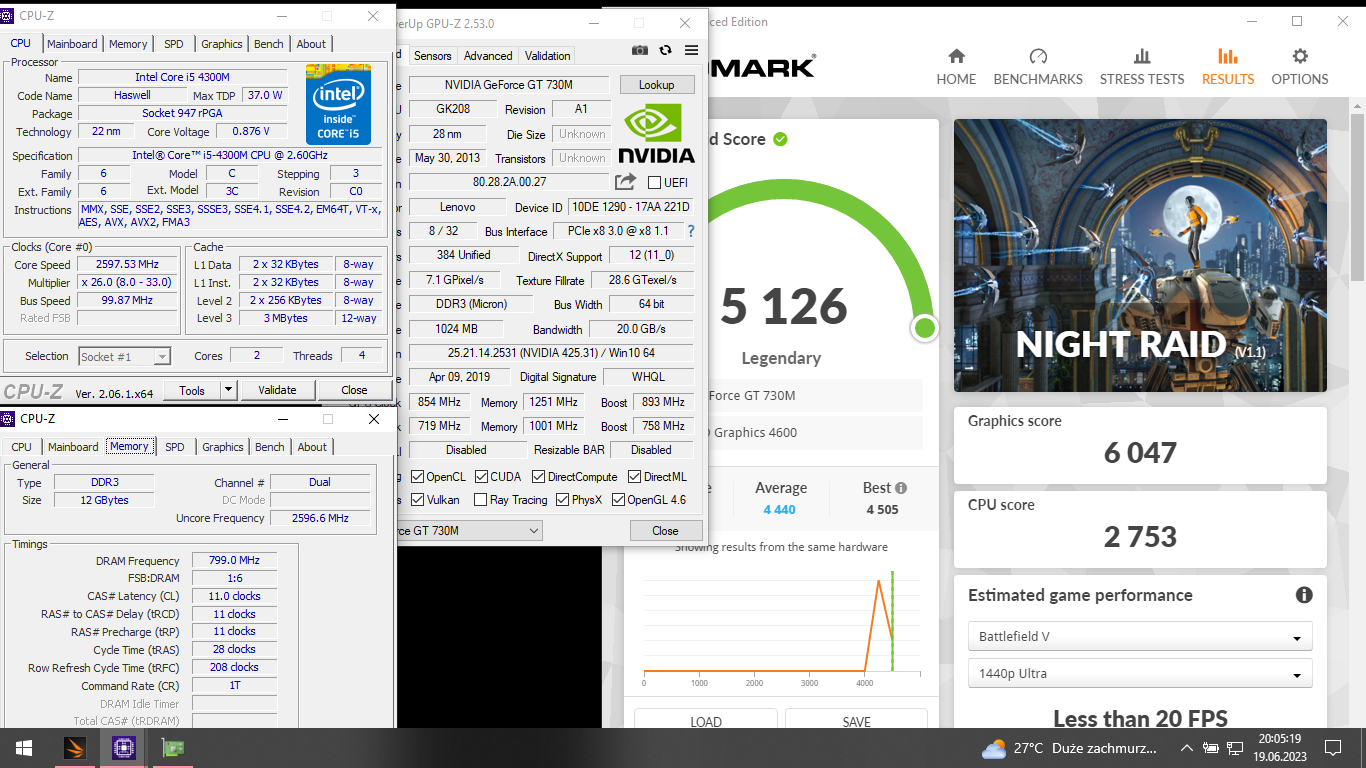Show hidden tray icons chevron

tap(1187, 748)
